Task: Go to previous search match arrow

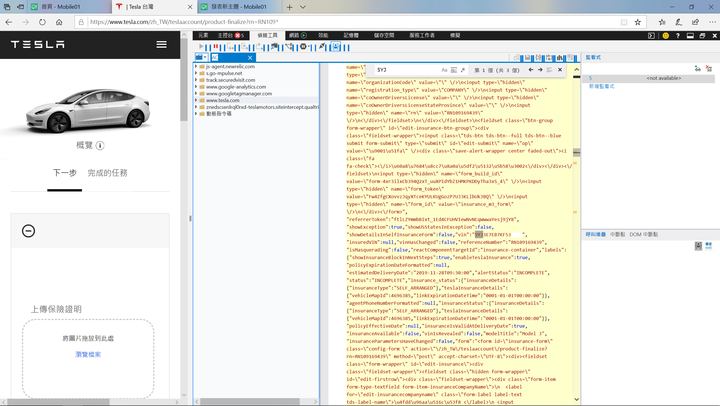Action: click(x=531, y=70)
